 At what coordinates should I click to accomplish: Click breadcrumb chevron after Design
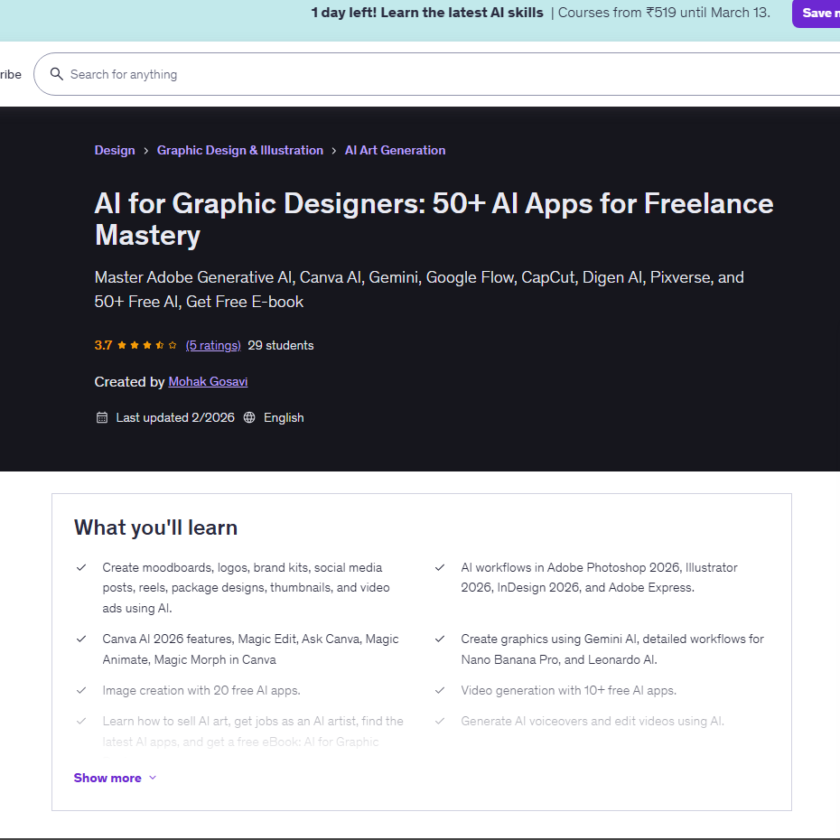click(x=146, y=151)
